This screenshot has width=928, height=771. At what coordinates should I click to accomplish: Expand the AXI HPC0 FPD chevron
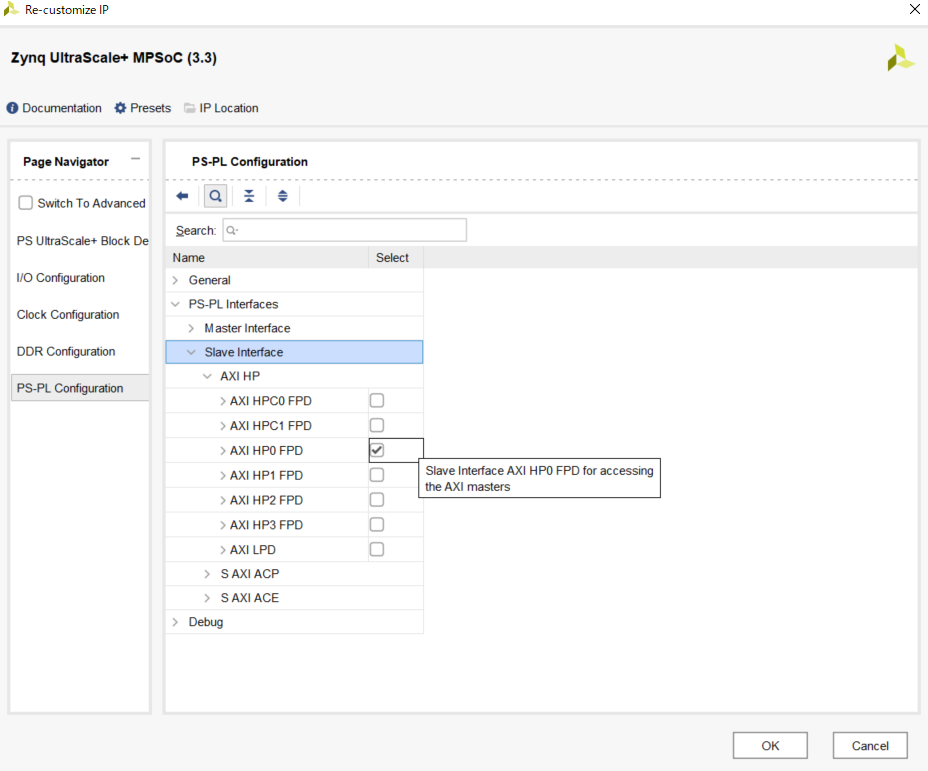[x=223, y=401]
